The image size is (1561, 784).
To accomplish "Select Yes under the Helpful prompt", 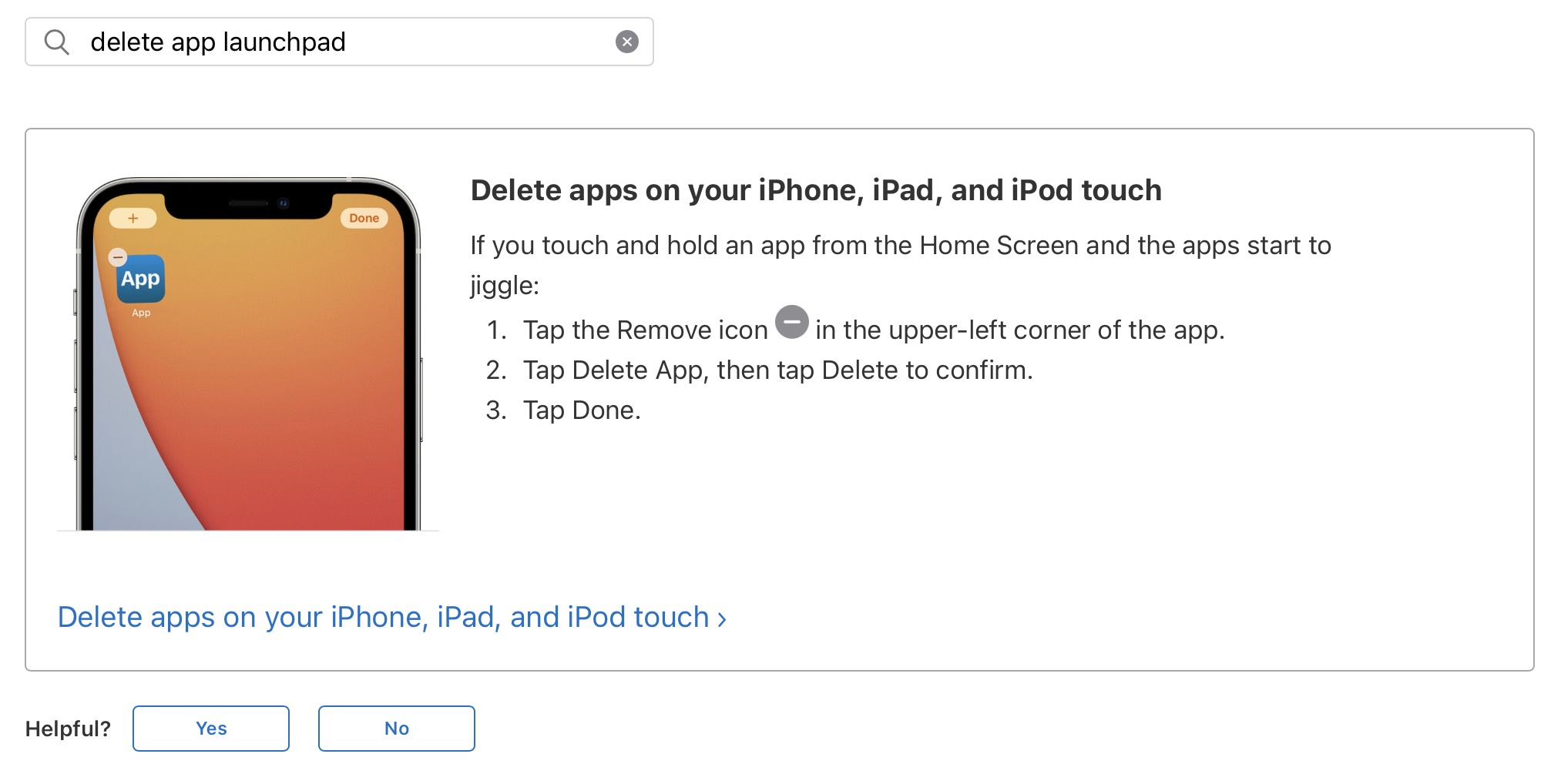I will 210,728.
